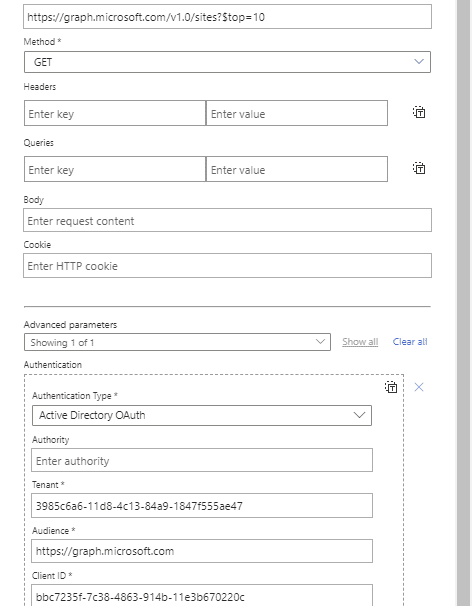Screen dimensions: 472x606
Task: Click the URI field with graph.microsoft.com URL
Action: pos(227,17)
